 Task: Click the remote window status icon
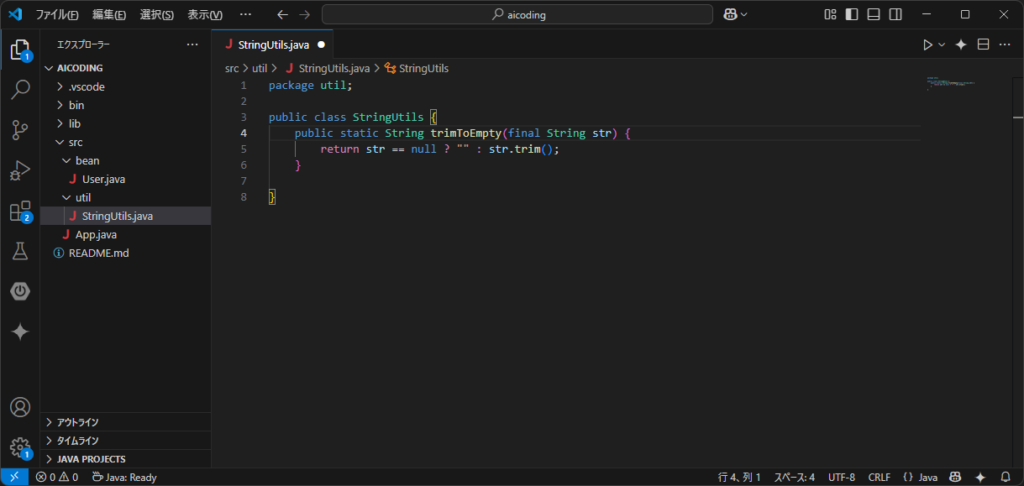[x=14, y=478]
